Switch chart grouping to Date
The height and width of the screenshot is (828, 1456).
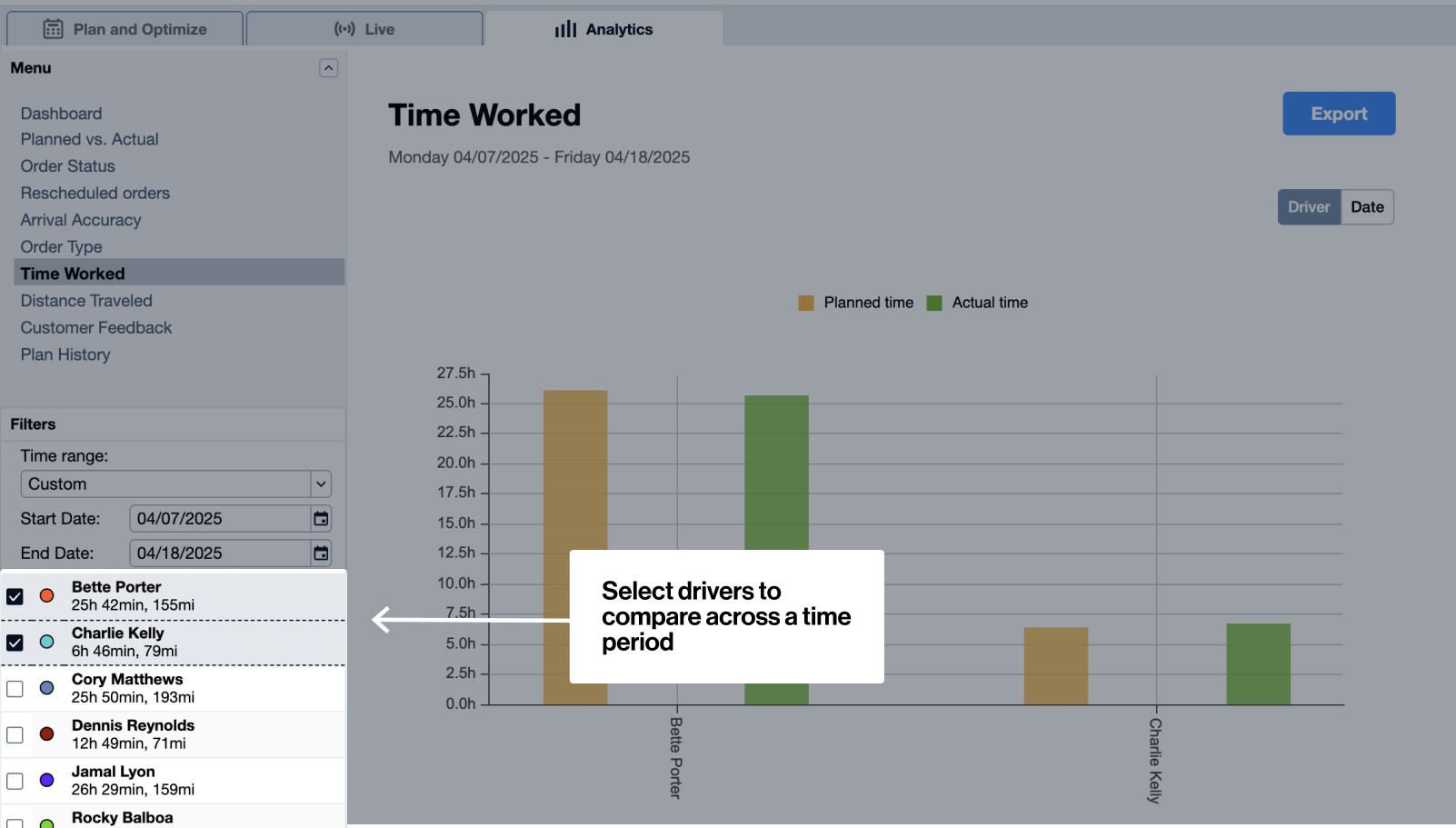[1368, 206]
